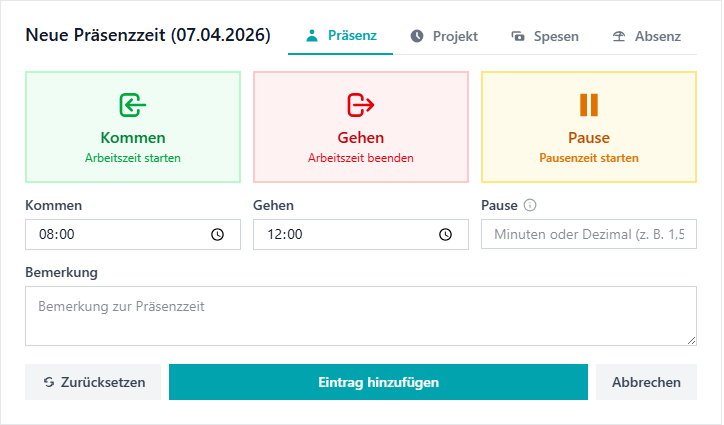Switch to the Absenz tab
This screenshot has width=724, height=425.
[x=646, y=36]
